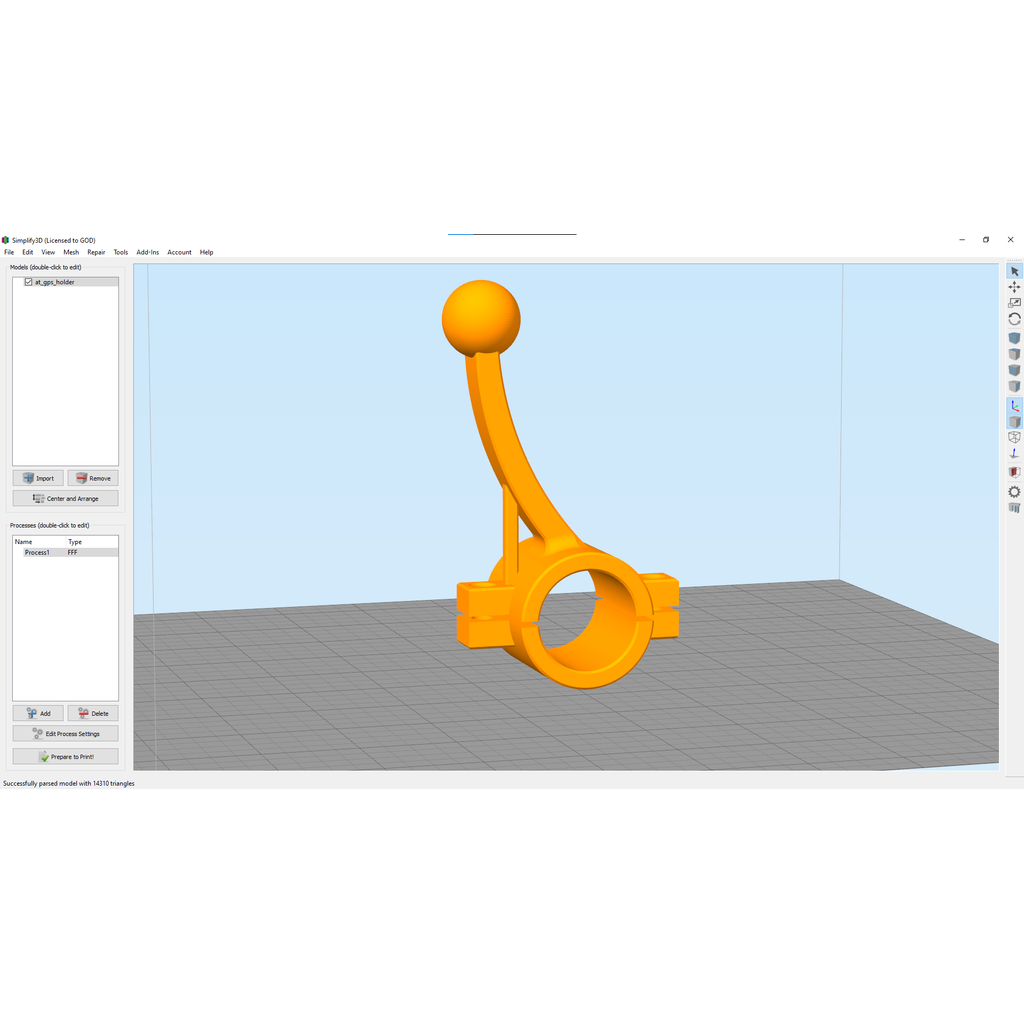Open machine control panel gear icon

(x=1014, y=492)
